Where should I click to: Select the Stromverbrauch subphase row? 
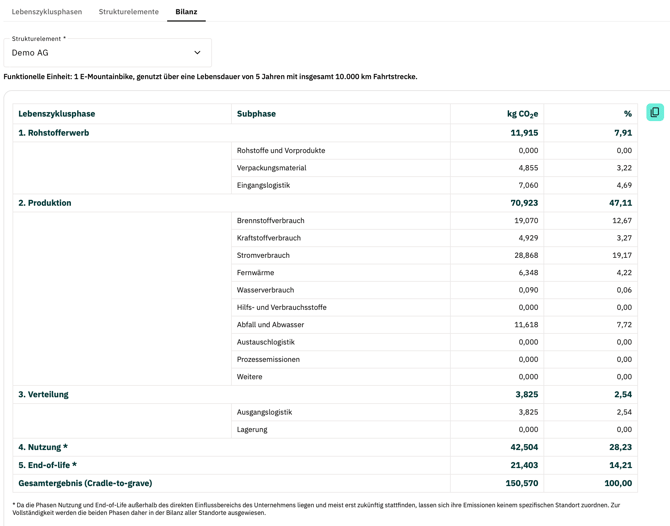[x=263, y=255]
